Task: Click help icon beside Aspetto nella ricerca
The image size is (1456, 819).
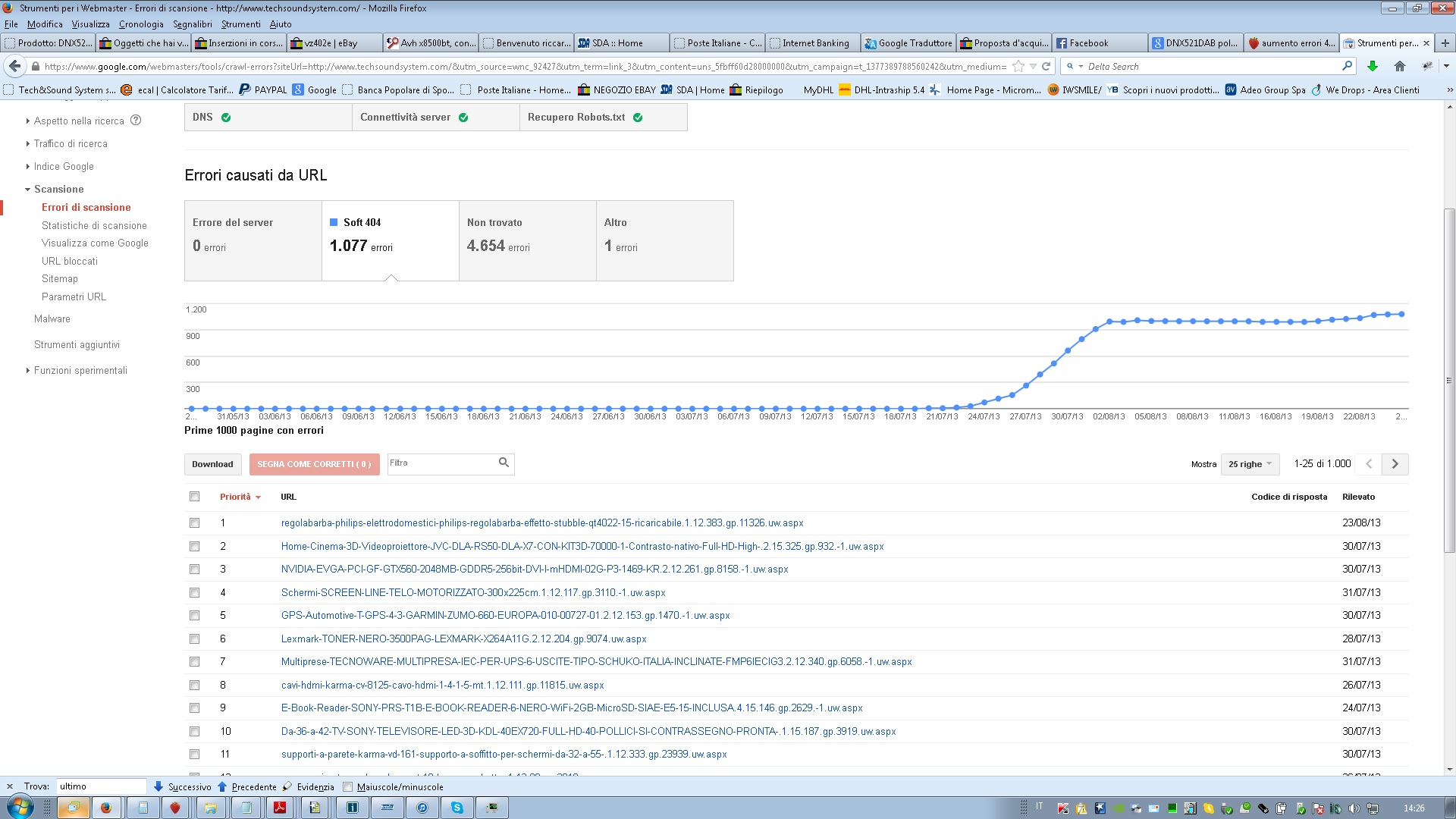Action: pos(136,120)
